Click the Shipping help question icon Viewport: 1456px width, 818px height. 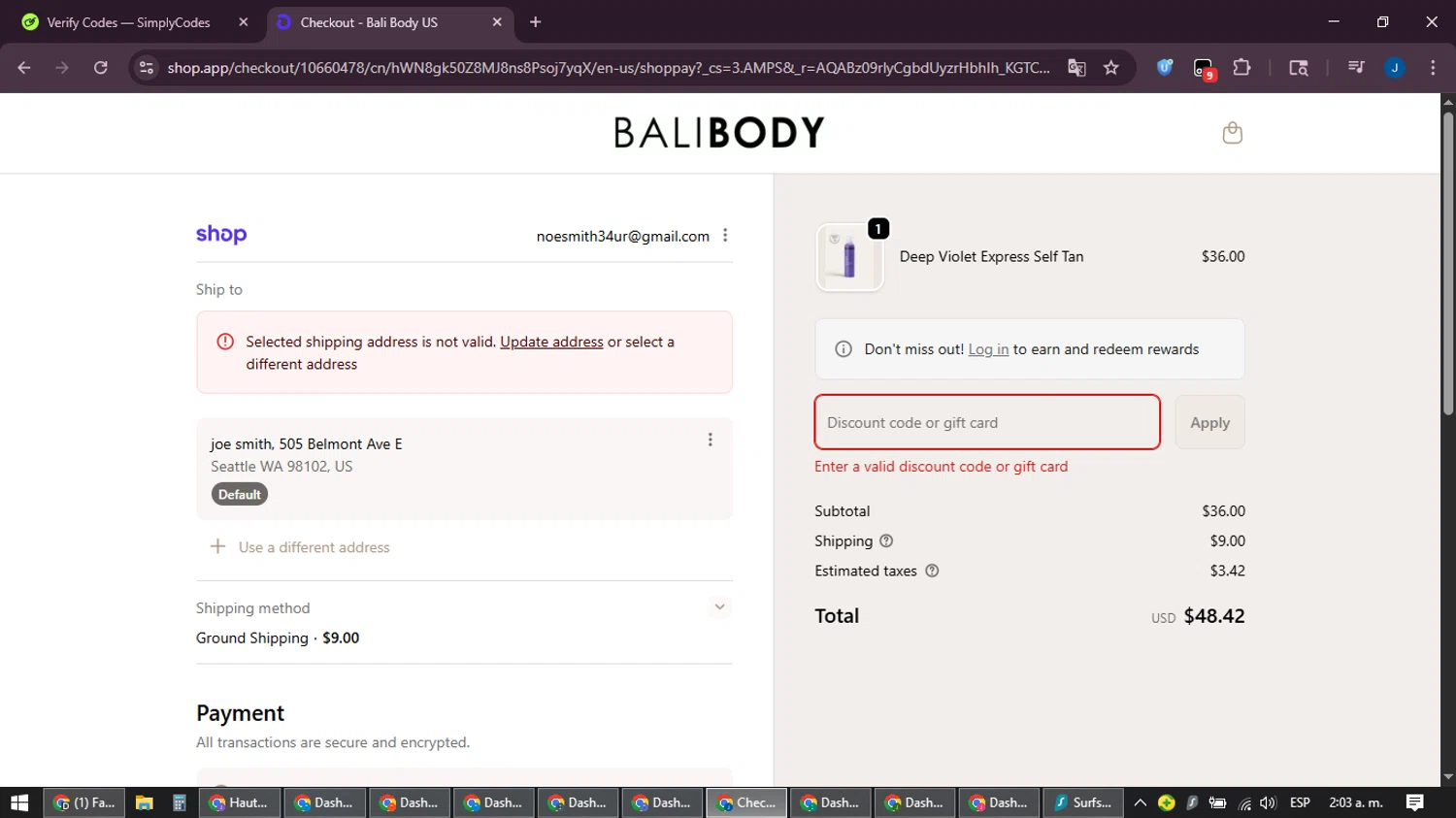coord(886,540)
